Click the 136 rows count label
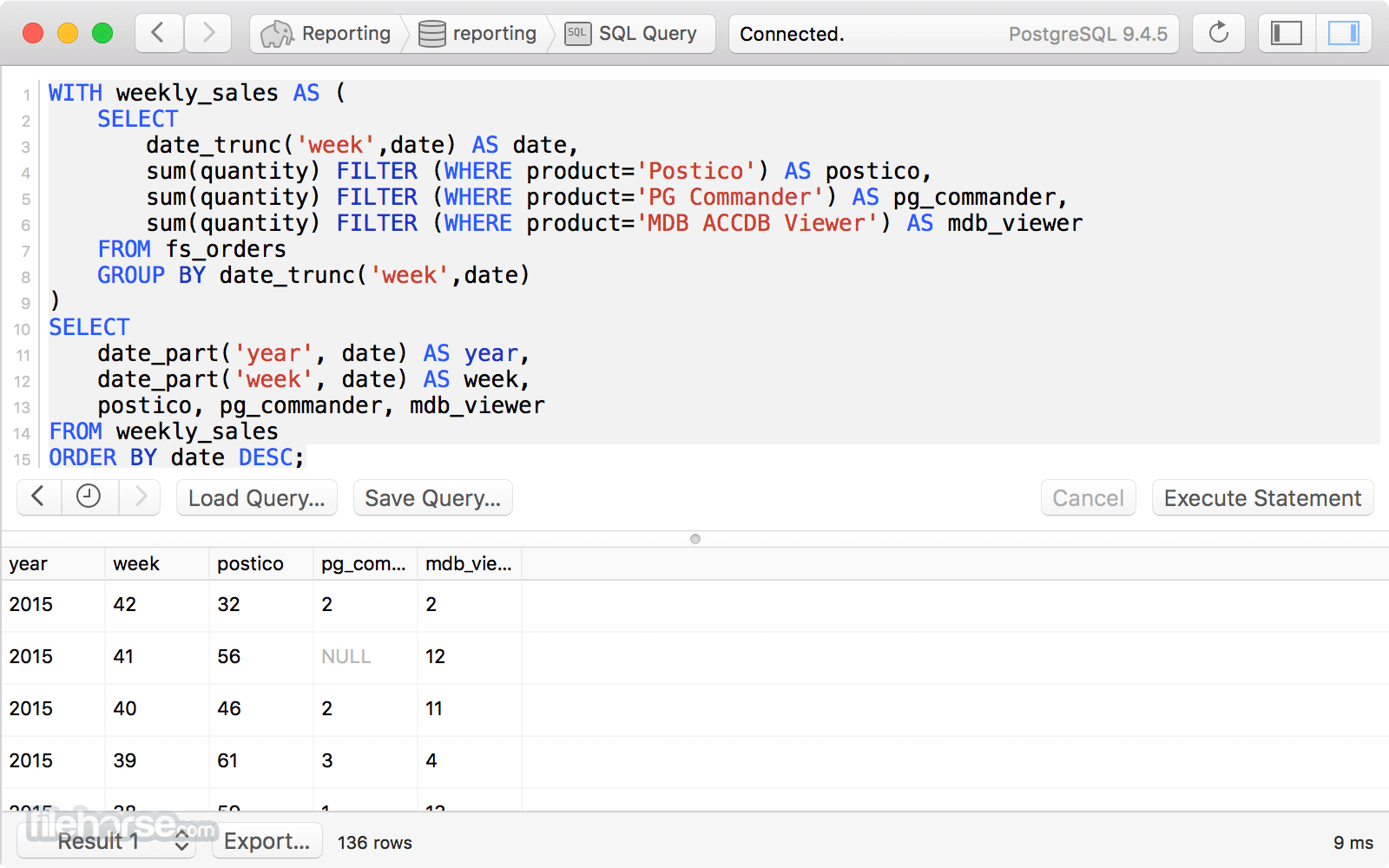The height and width of the screenshot is (868, 1389). coord(375,843)
